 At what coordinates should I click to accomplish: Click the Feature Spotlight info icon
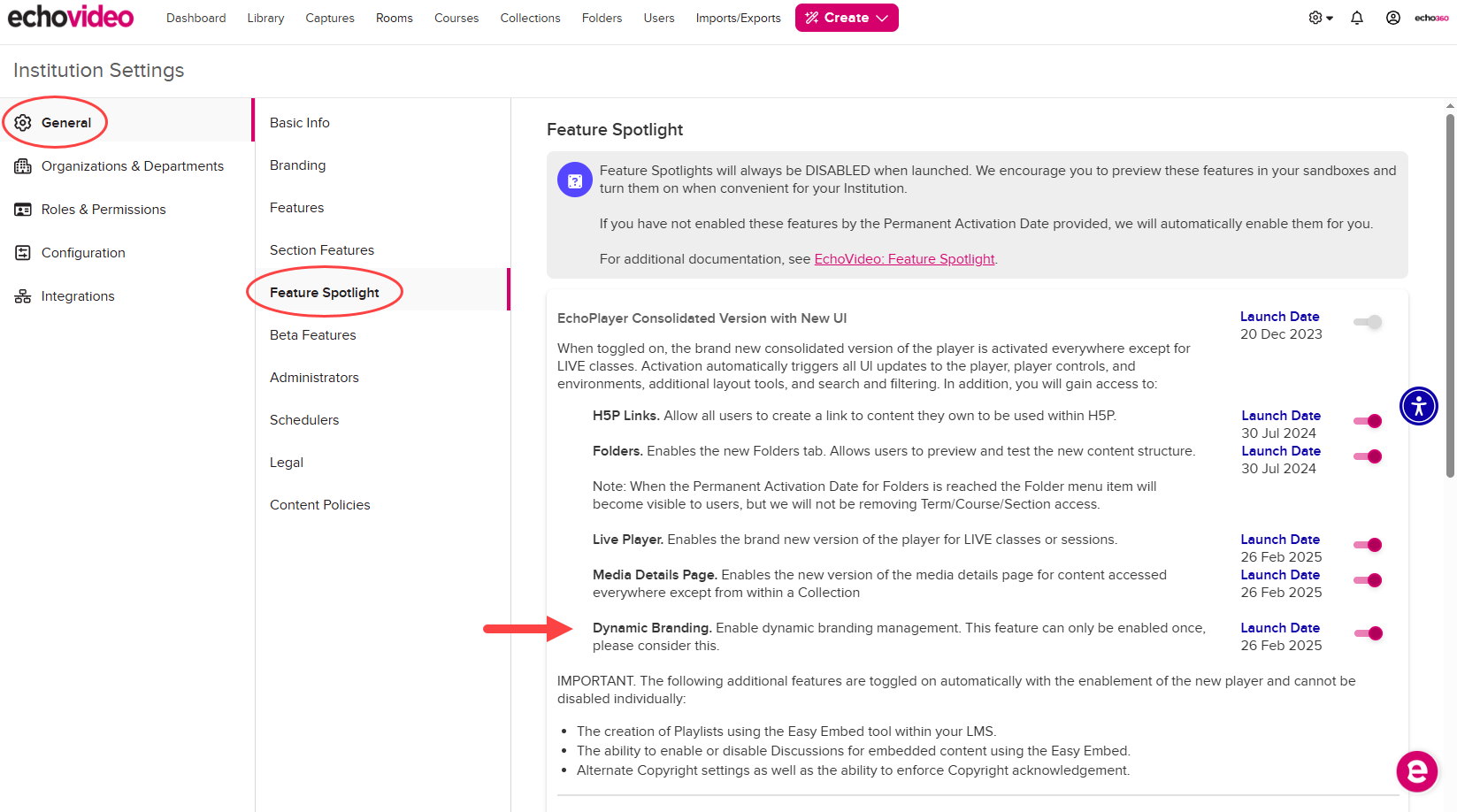pos(575,180)
